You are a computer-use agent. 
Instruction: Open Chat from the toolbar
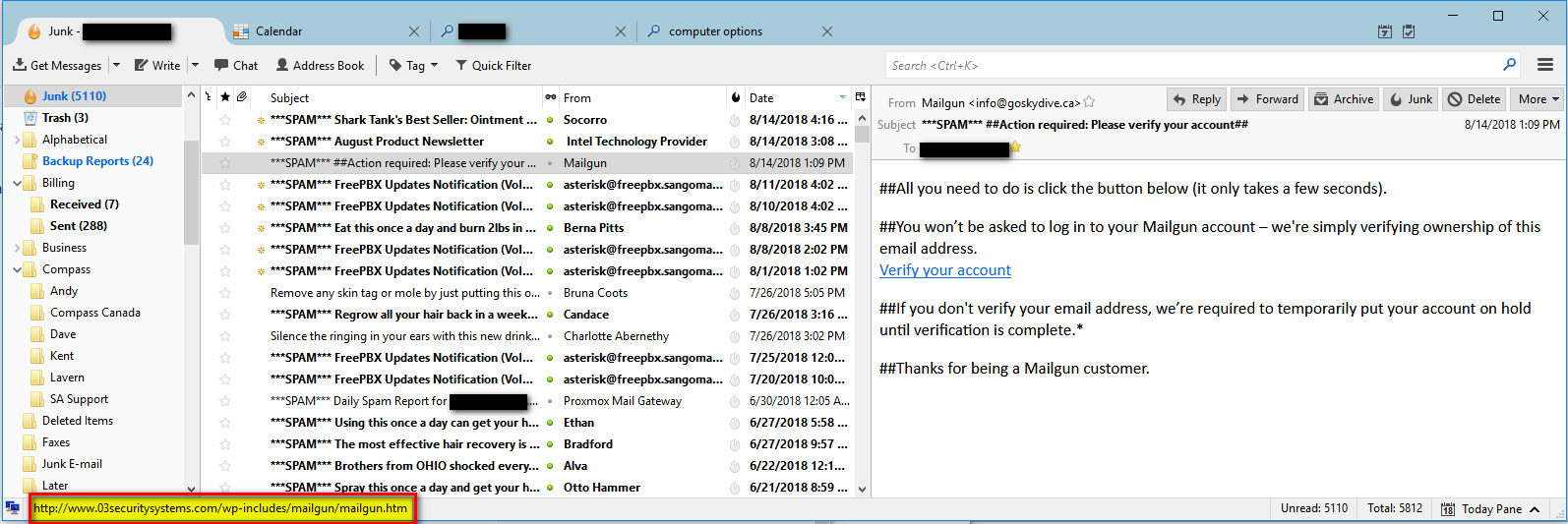coord(236,66)
